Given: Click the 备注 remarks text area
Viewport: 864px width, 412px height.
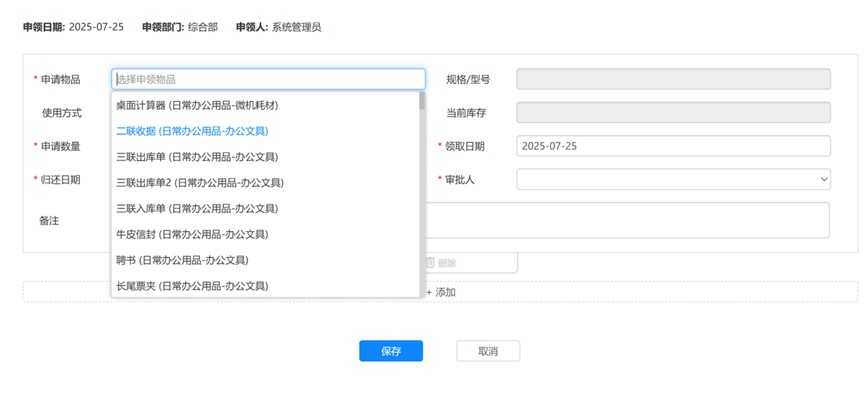Looking at the screenshot, I should tap(628, 220).
